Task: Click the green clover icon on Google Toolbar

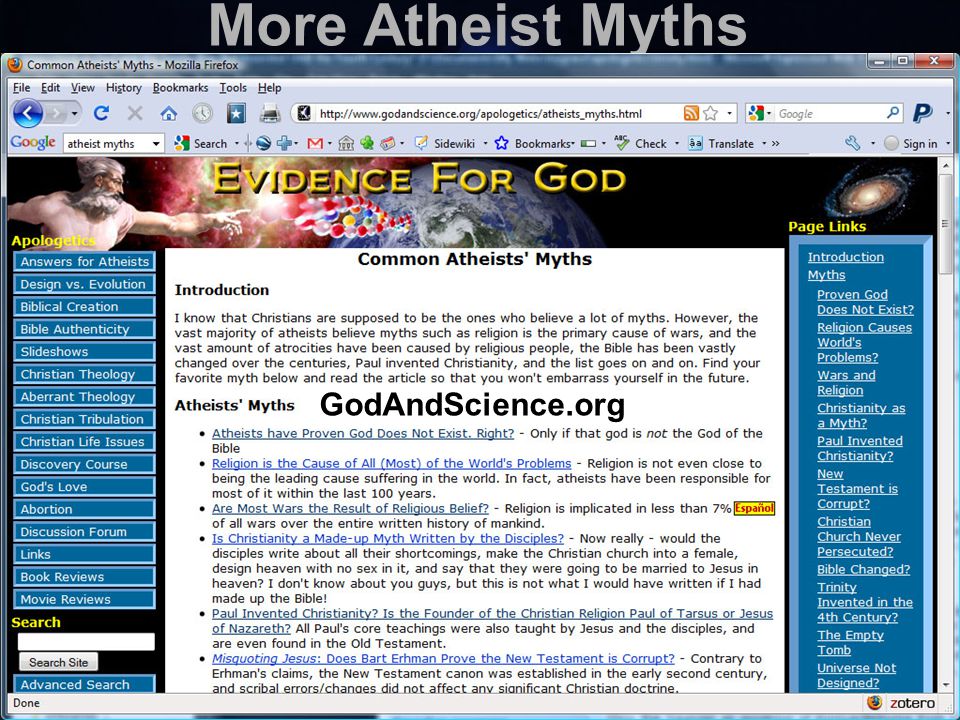Action: [367, 143]
